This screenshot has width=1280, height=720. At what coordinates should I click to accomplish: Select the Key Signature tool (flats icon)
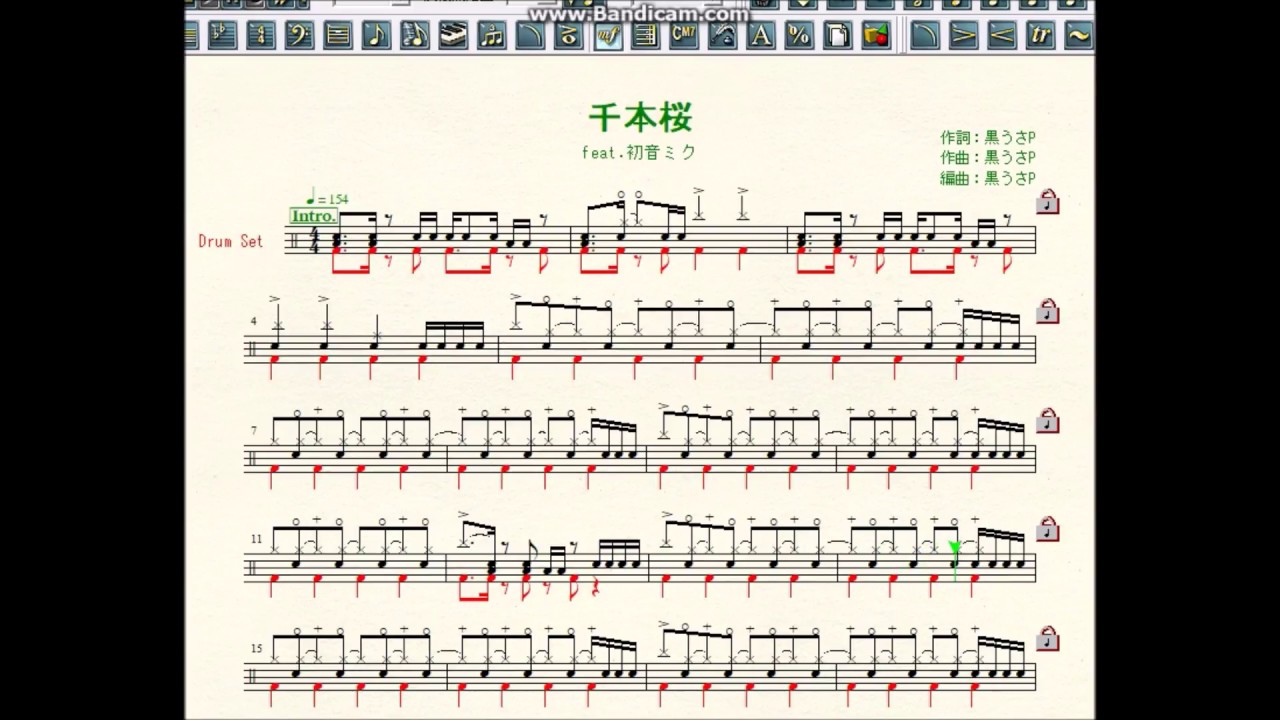tap(222, 36)
